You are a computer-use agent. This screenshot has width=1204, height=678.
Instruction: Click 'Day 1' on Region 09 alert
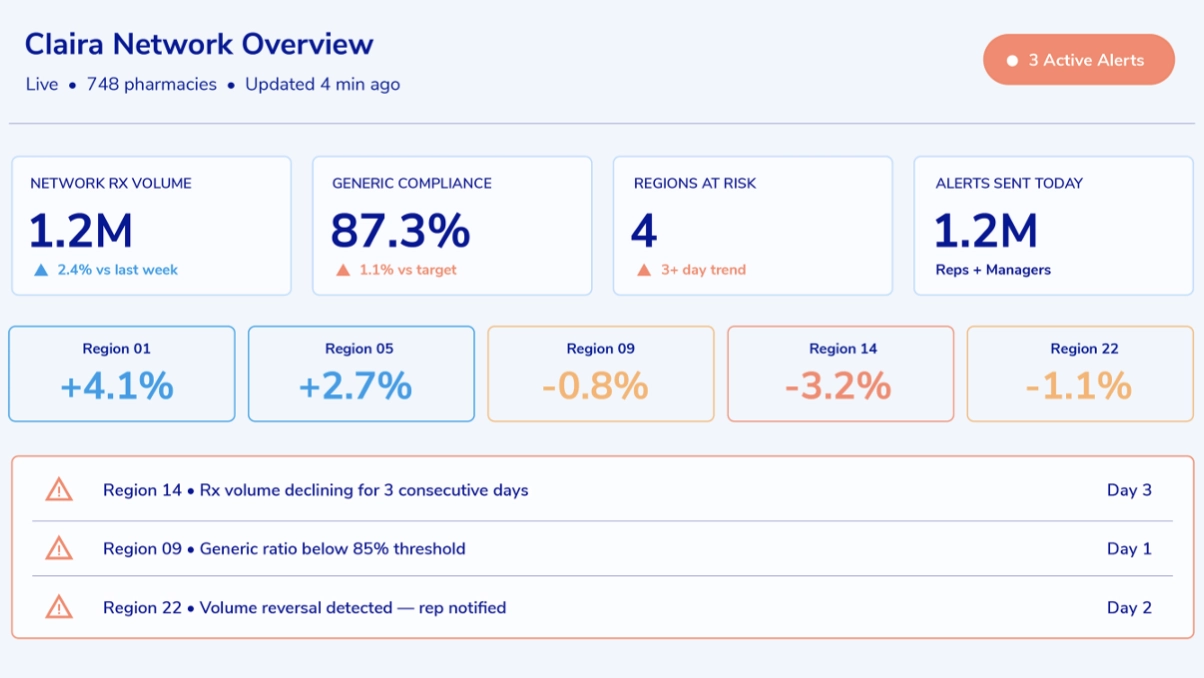(1129, 548)
